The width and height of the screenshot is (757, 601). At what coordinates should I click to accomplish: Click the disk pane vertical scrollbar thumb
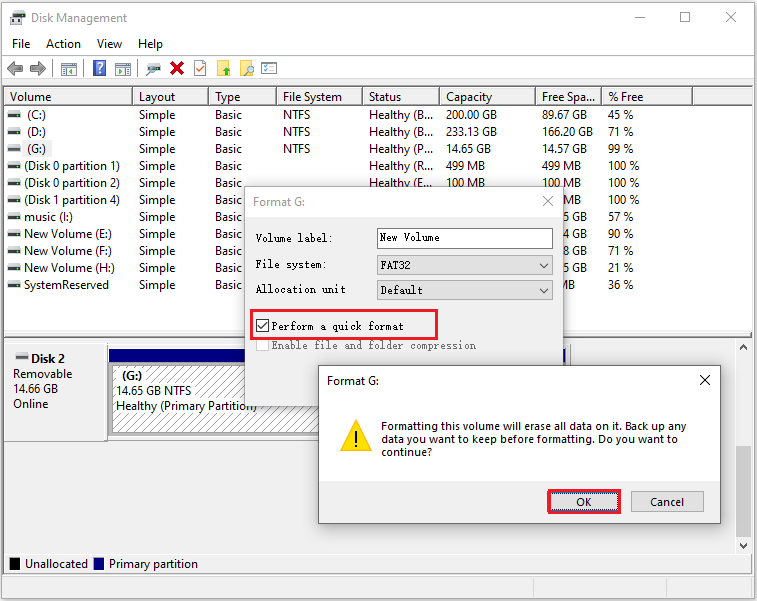click(743, 491)
